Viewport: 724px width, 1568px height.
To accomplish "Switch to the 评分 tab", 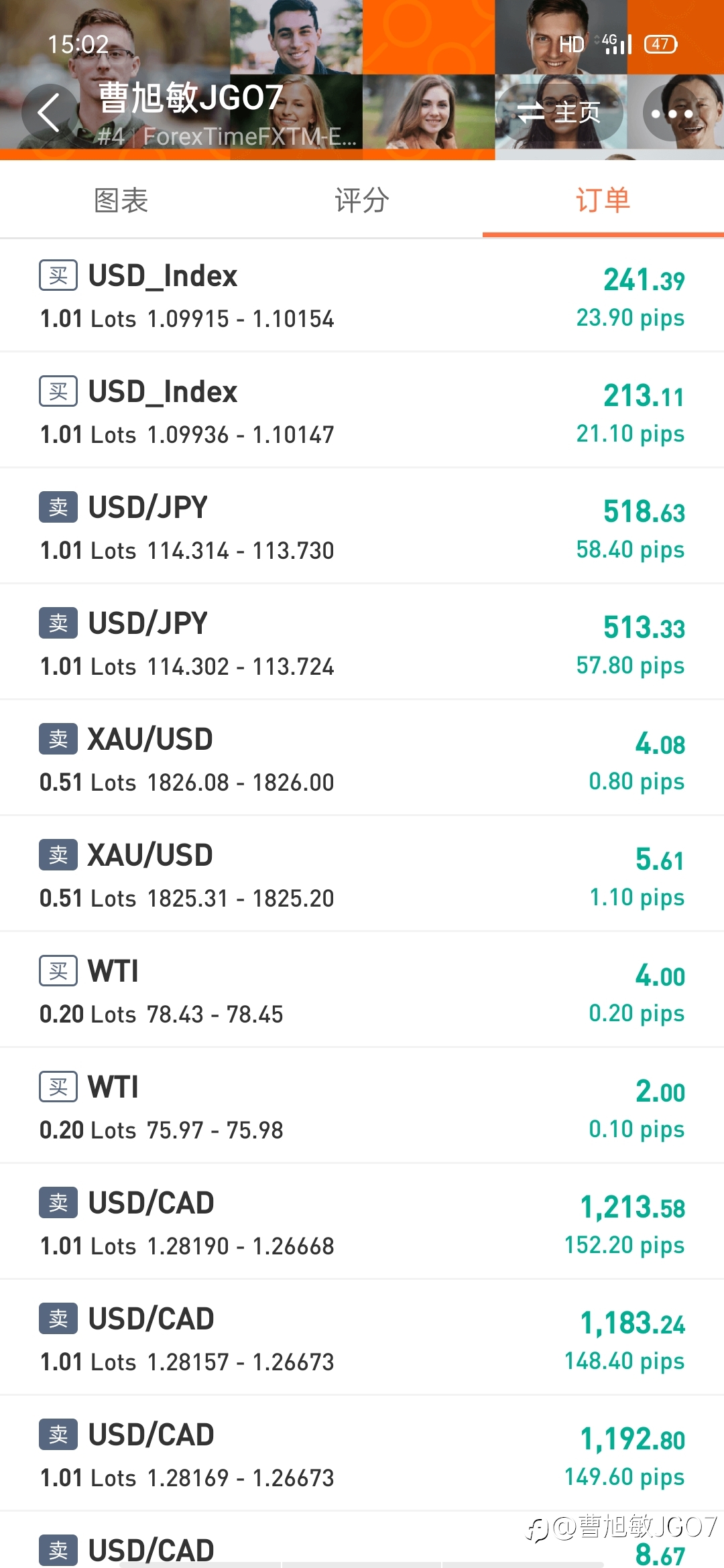I will click(x=362, y=200).
